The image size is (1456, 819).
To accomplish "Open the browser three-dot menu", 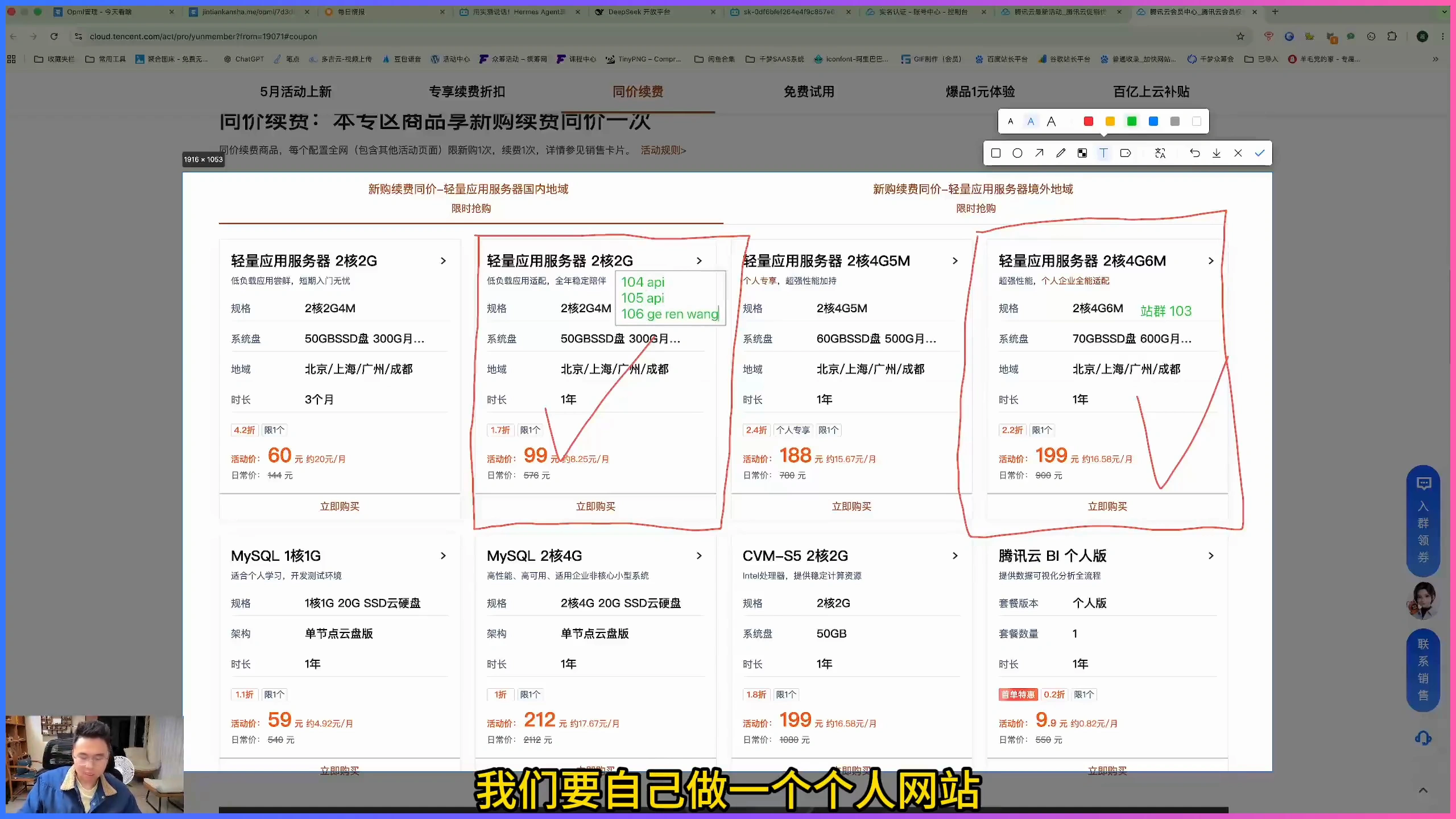I will 1442,36.
